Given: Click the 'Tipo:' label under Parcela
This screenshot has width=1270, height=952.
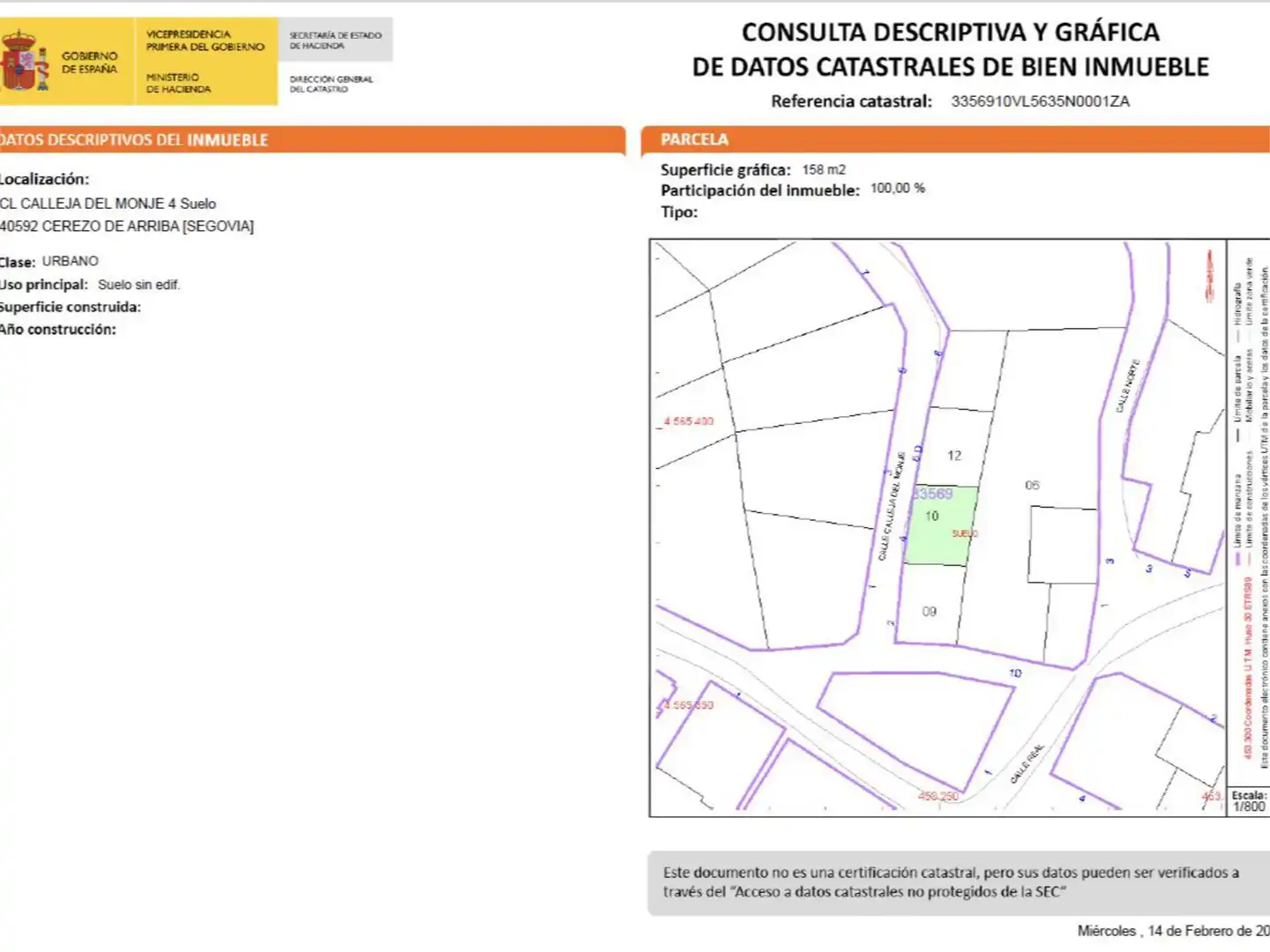Looking at the screenshot, I should (x=679, y=212).
